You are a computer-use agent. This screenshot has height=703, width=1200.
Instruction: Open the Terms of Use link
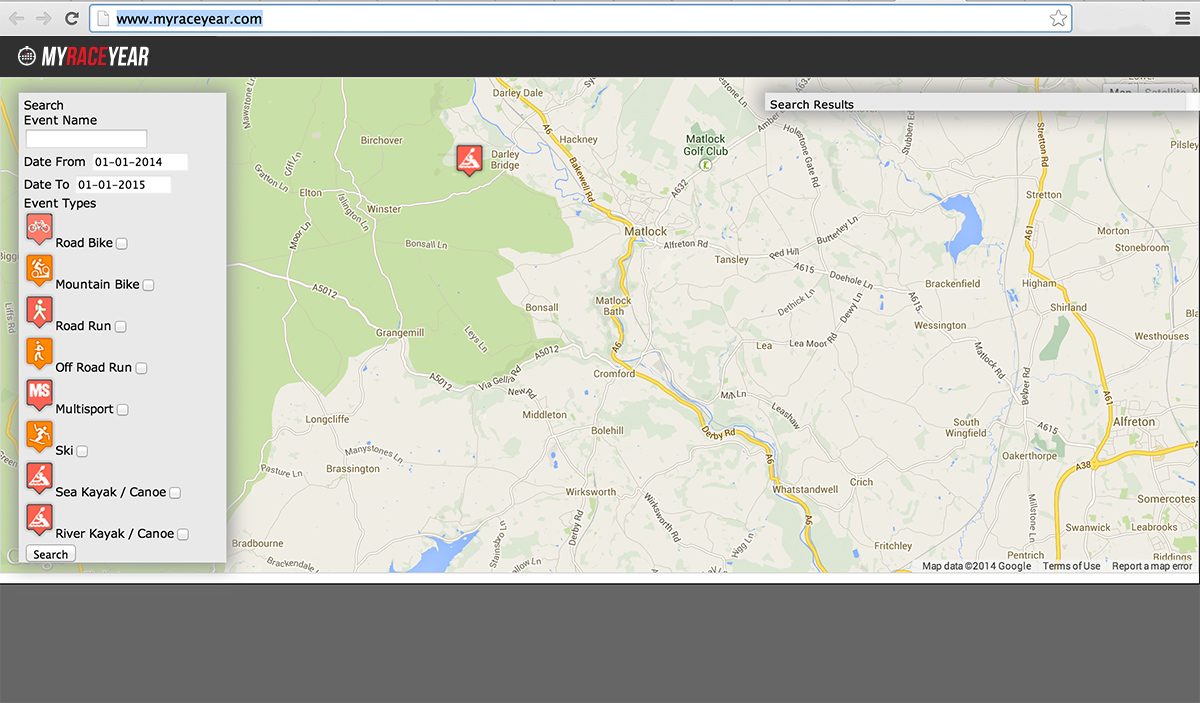tap(1071, 566)
